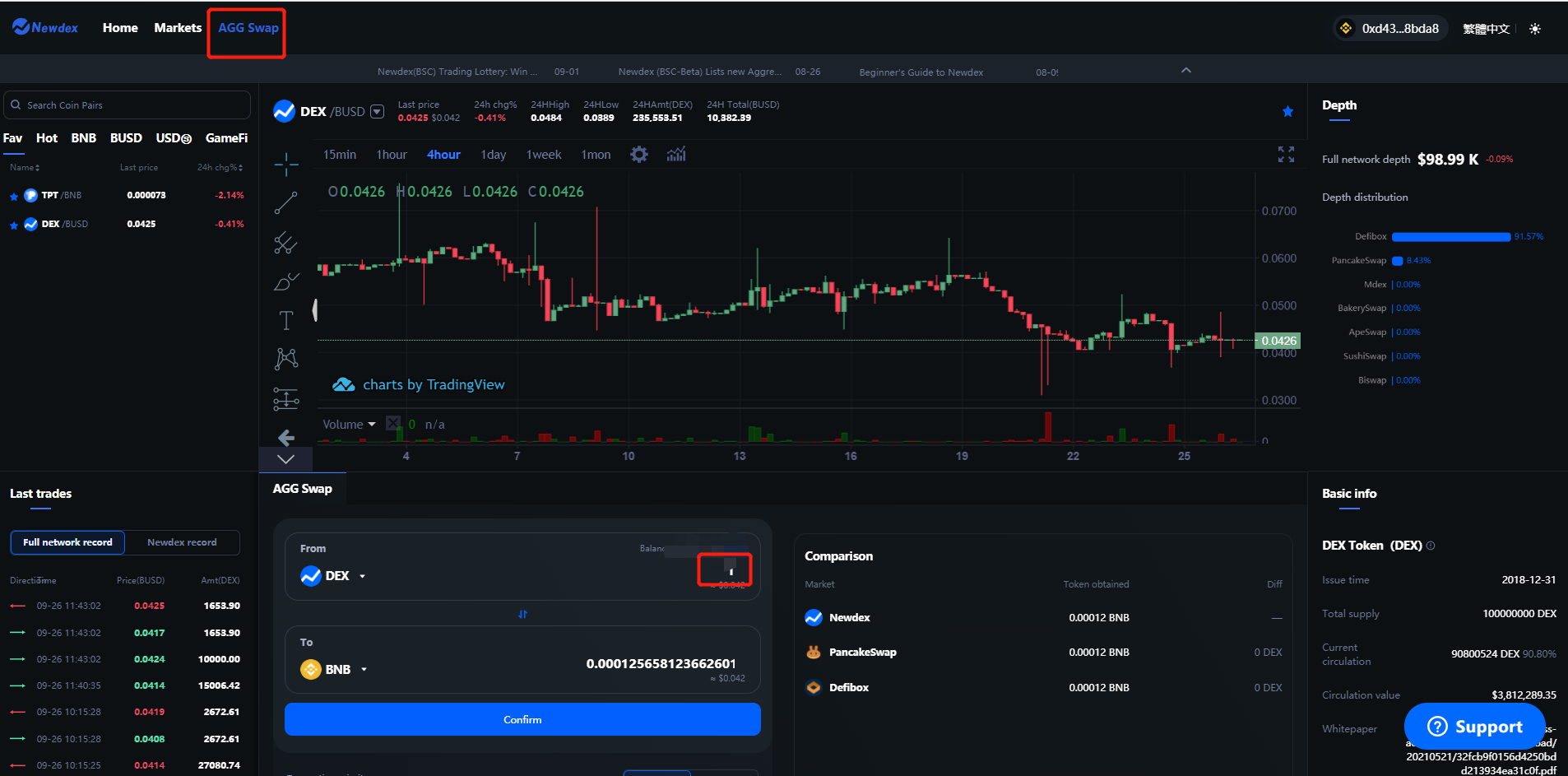Expand the chart toolbar down chevron
The height and width of the screenshot is (776, 1568).
coord(285,459)
